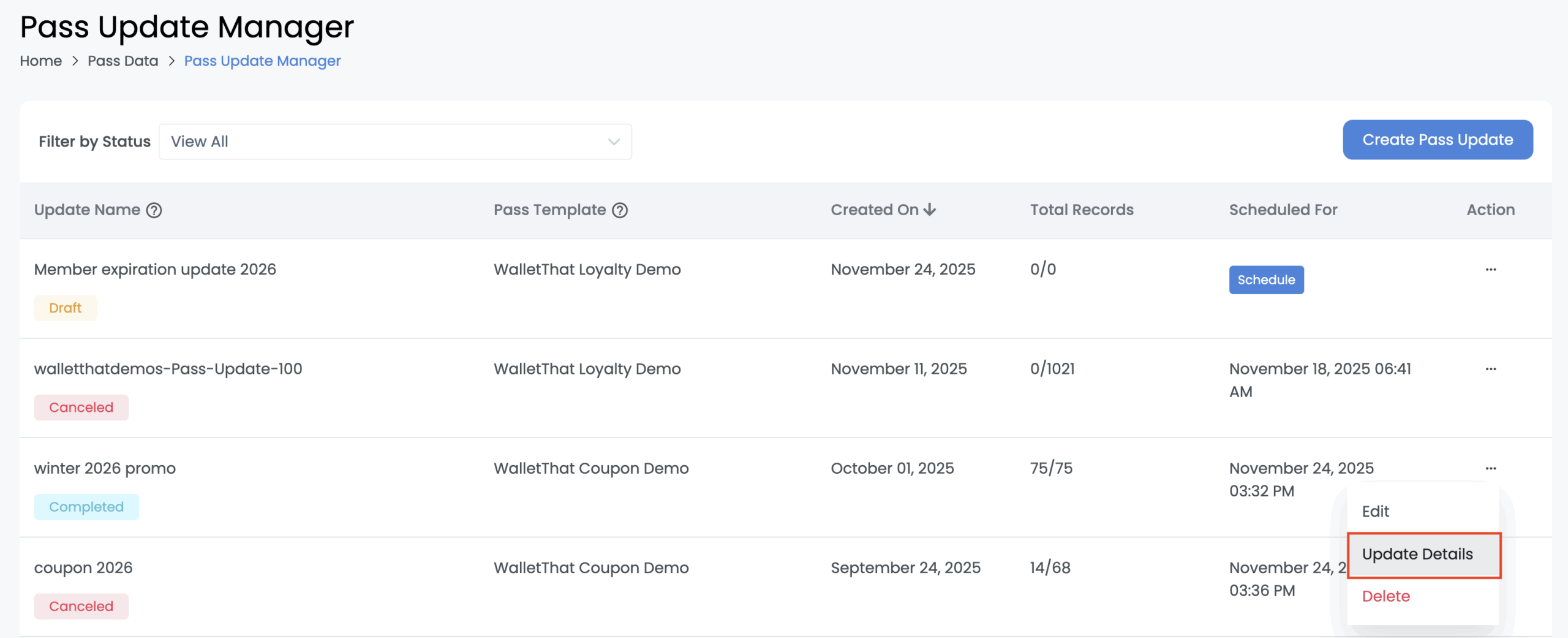Click the Create Pass Update button
This screenshot has height=638, width=1568.
pyautogui.click(x=1438, y=140)
